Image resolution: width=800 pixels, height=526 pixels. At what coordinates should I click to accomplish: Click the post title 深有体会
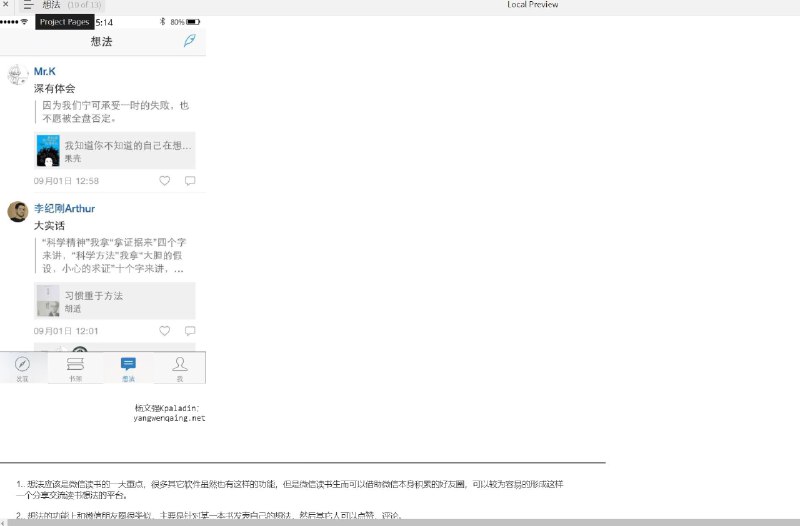pyautogui.click(x=55, y=88)
